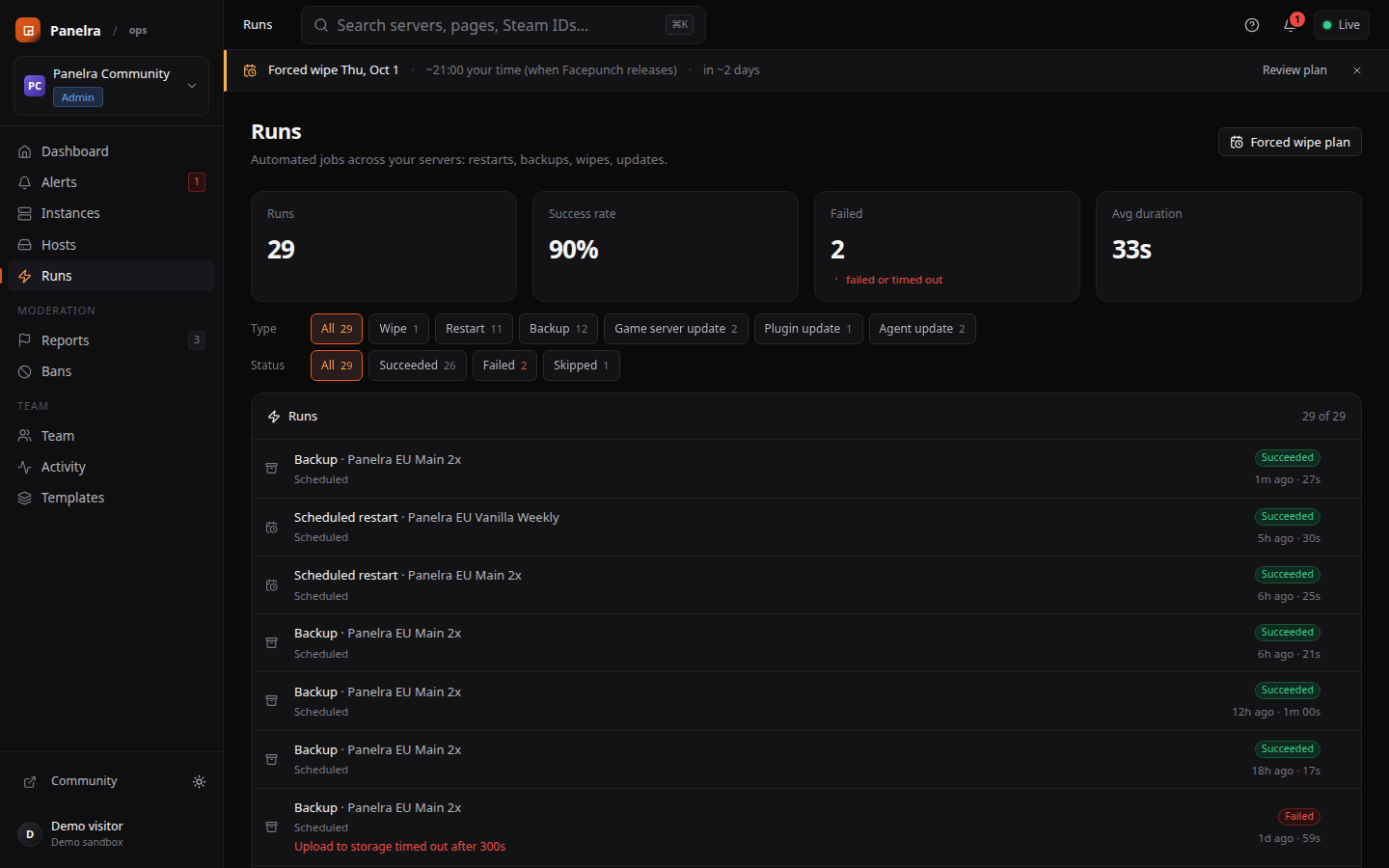
Task: Select the status filter All 29
Action: click(x=337, y=366)
